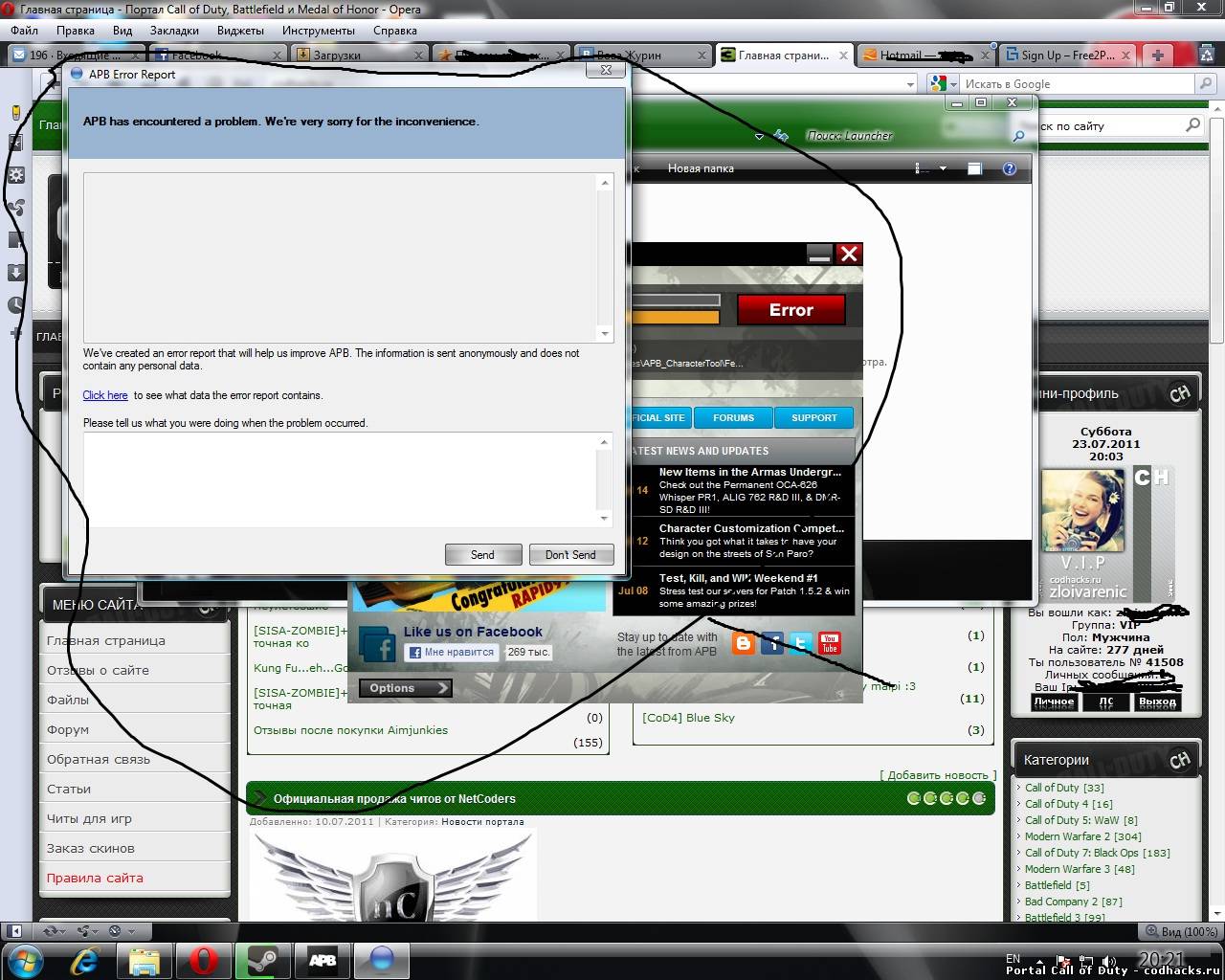Click Новая папка in Explorer toolbar
The image size is (1225, 980).
point(701,168)
